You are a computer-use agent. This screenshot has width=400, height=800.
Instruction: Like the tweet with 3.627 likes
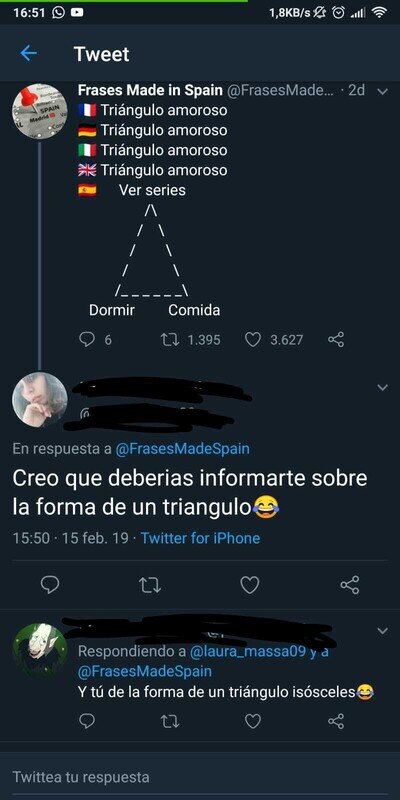click(x=253, y=339)
